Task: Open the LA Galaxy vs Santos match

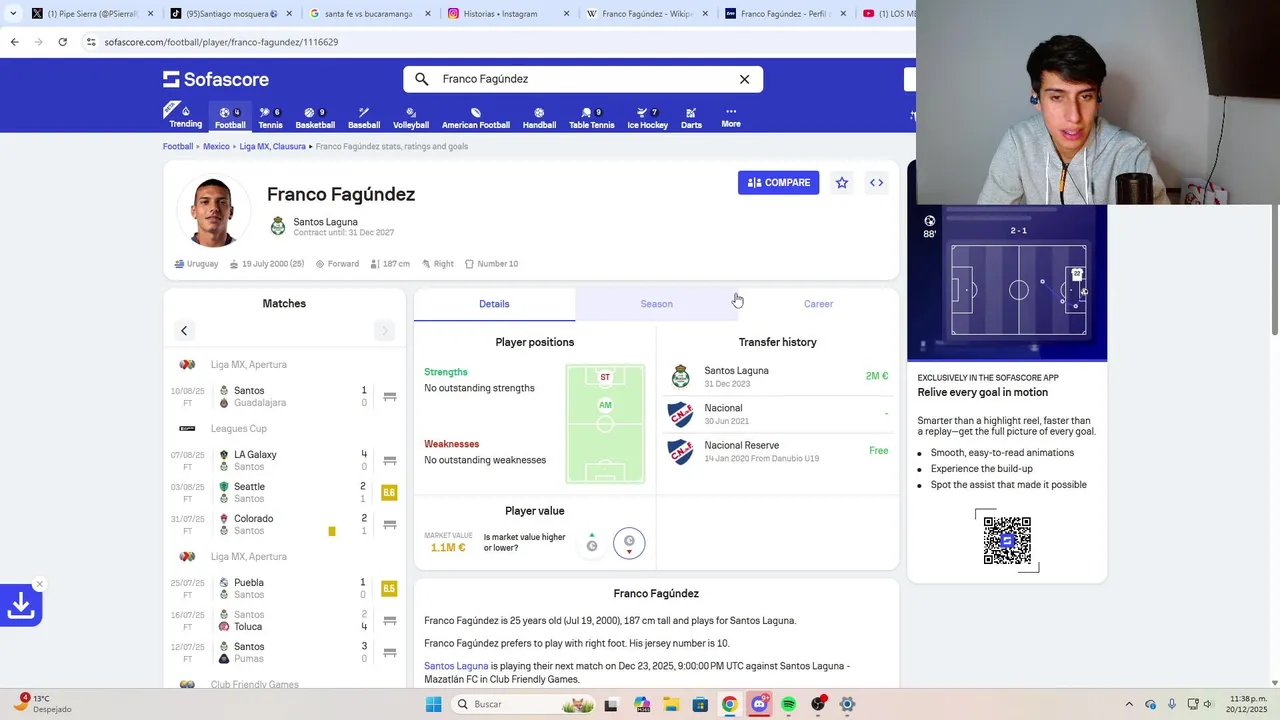Action: click(284, 461)
